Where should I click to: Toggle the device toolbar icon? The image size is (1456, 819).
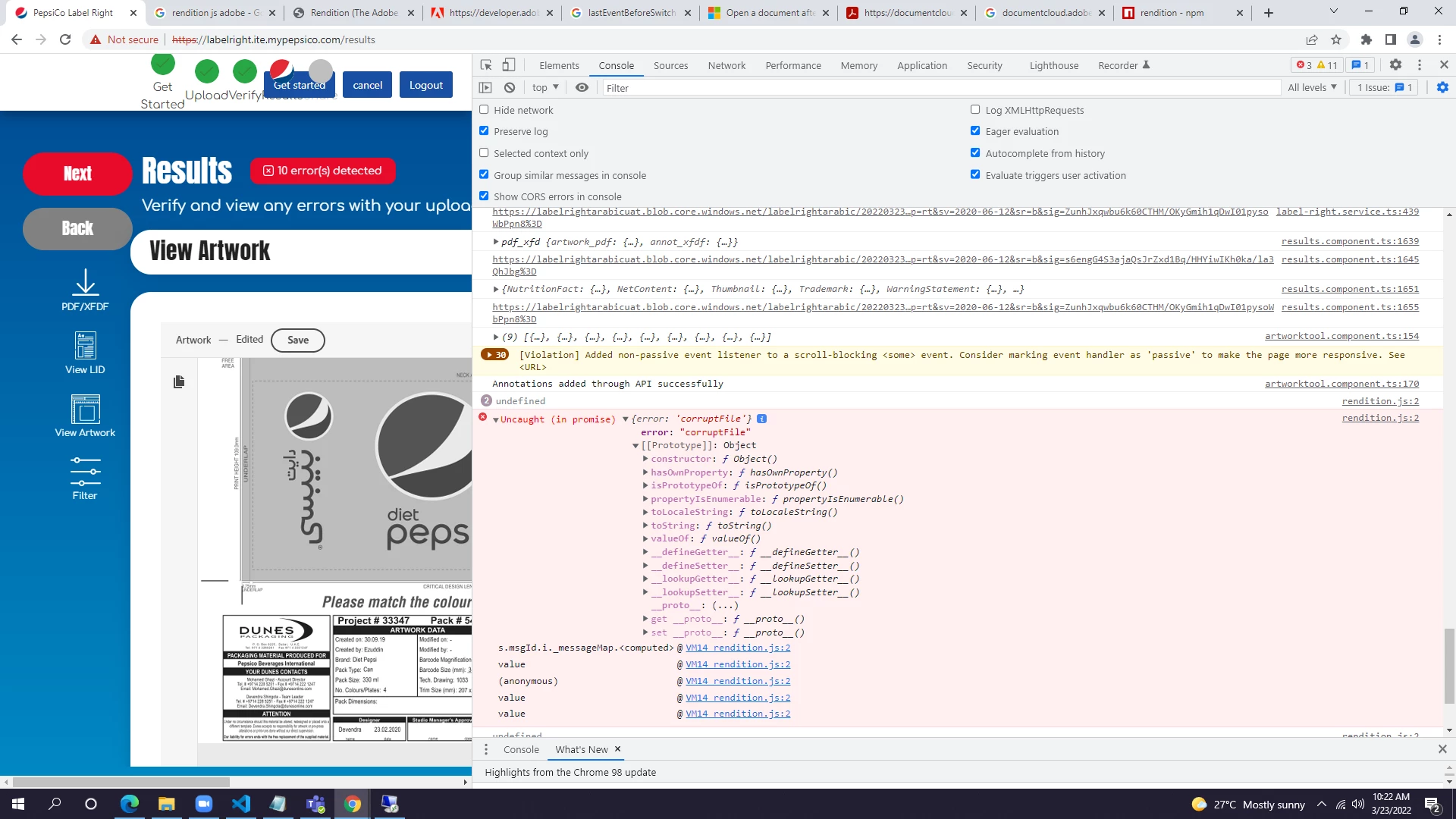click(x=509, y=65)
